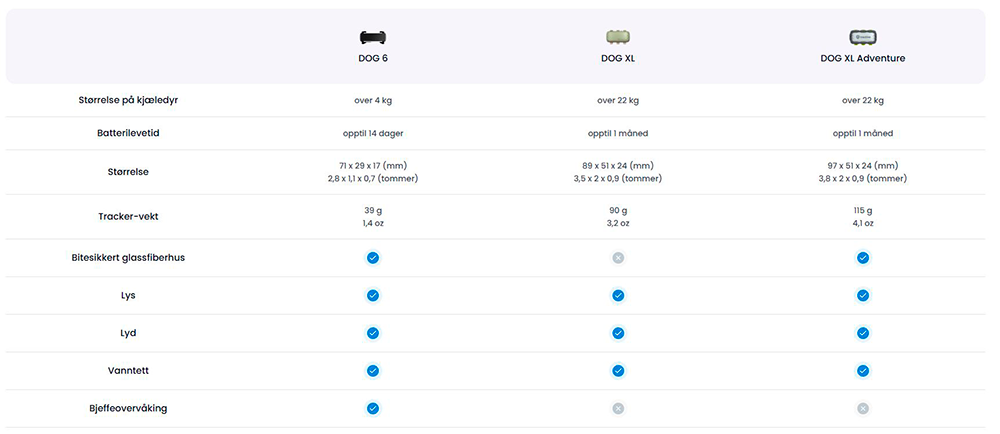Click Vanntett checkmark for DOG XL Adventure

click(x=863, y=371)
